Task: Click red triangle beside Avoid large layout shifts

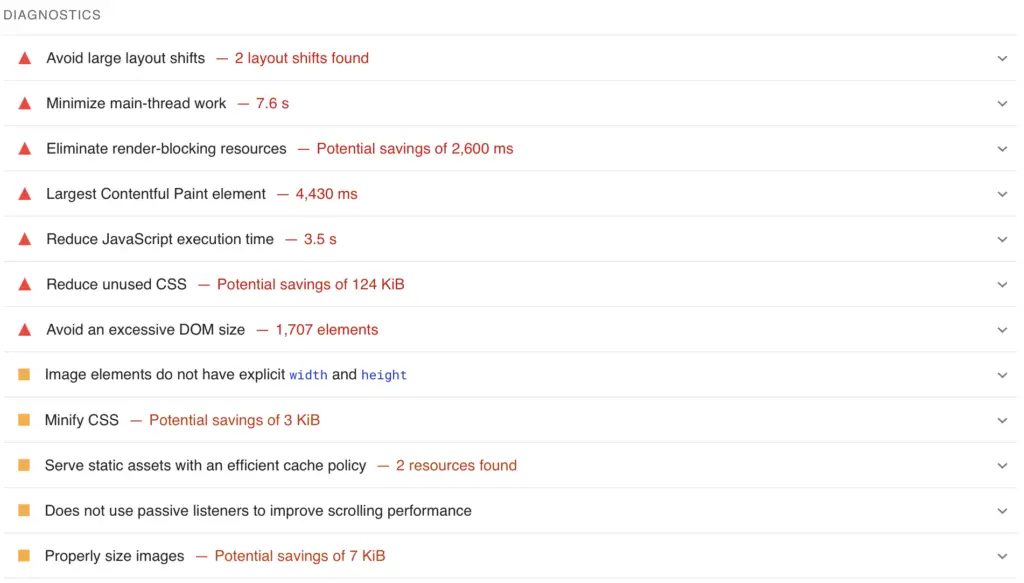Action: coord(25,58)
